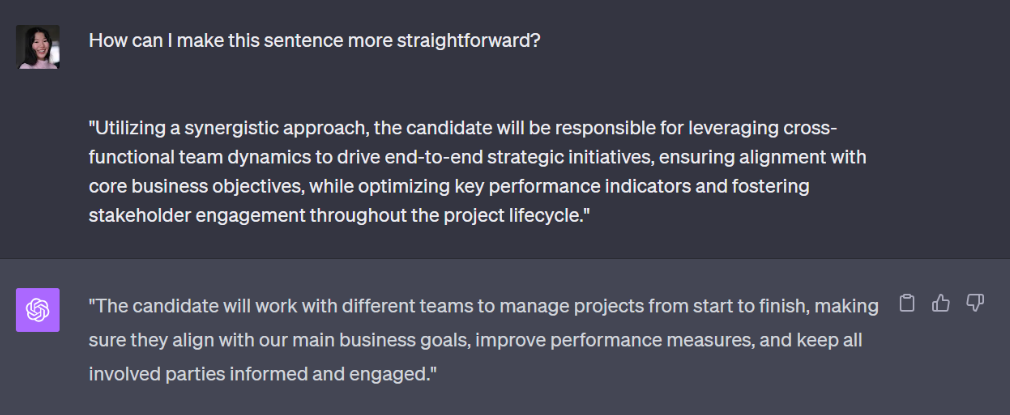Click "main business goals" in the reply
The image size is (1010, 415).
393,340
